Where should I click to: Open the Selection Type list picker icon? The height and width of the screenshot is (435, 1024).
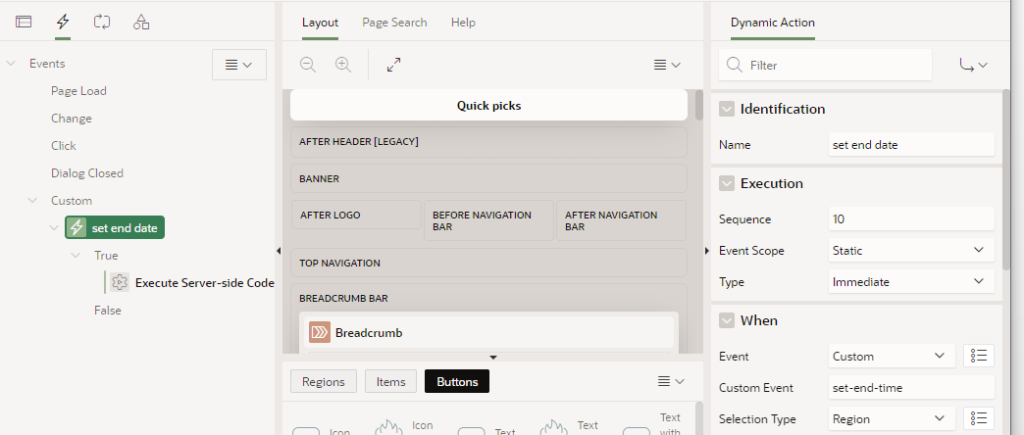pos(980,418)
